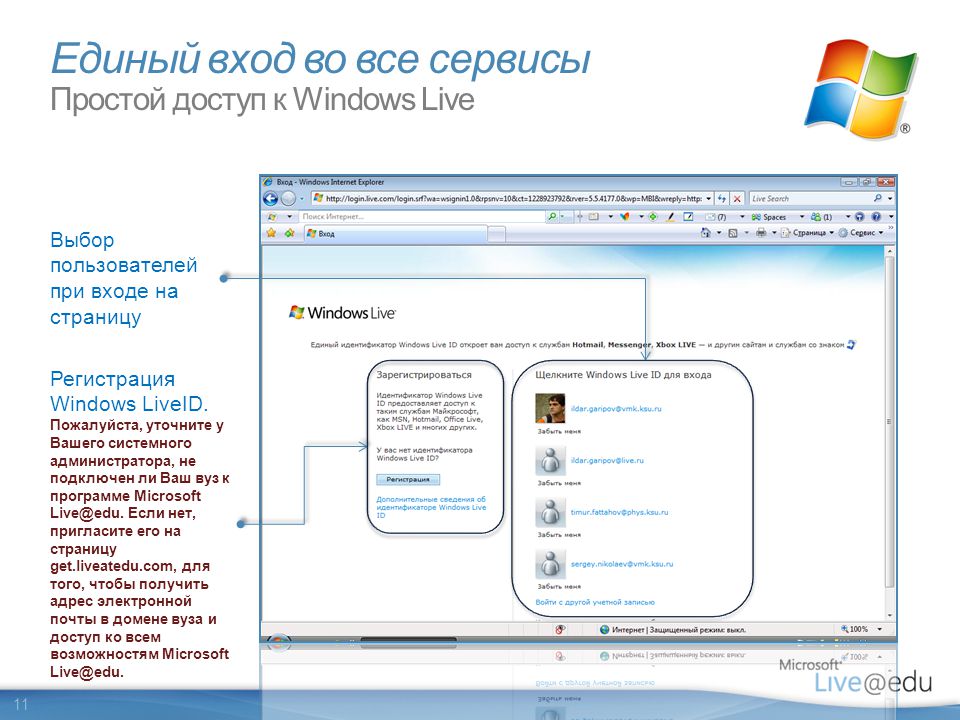Sign in as timur.fattahov@phys.ksu.ru
The width and height of the screenshot is (960, 720).
click(x=620, y=512)
